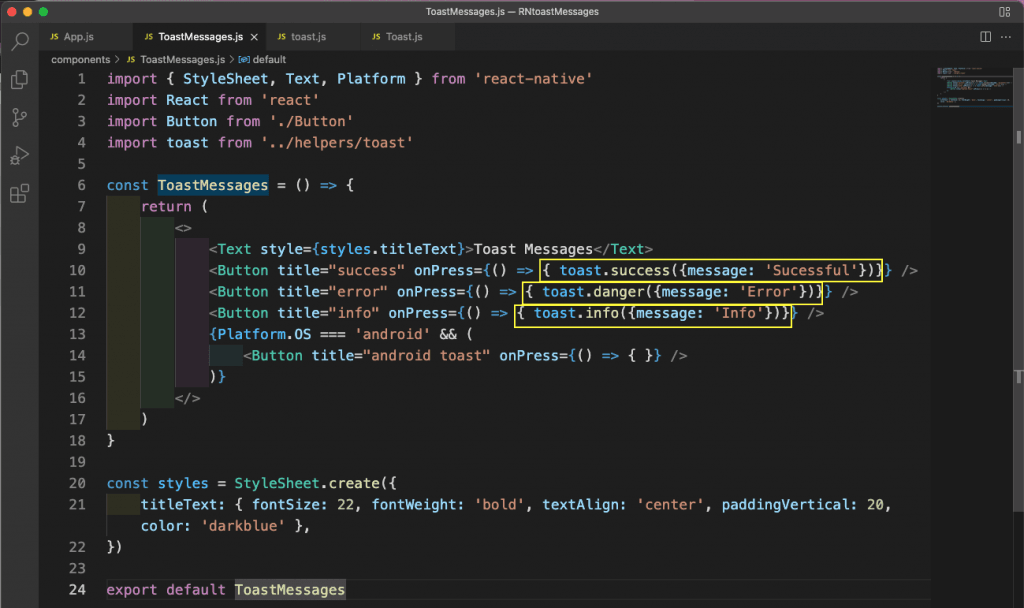The width and height of the screenshot is (1024, 608).
Task: Switch to the lowercase toast.js tab
Action: [x=308, y=37]
